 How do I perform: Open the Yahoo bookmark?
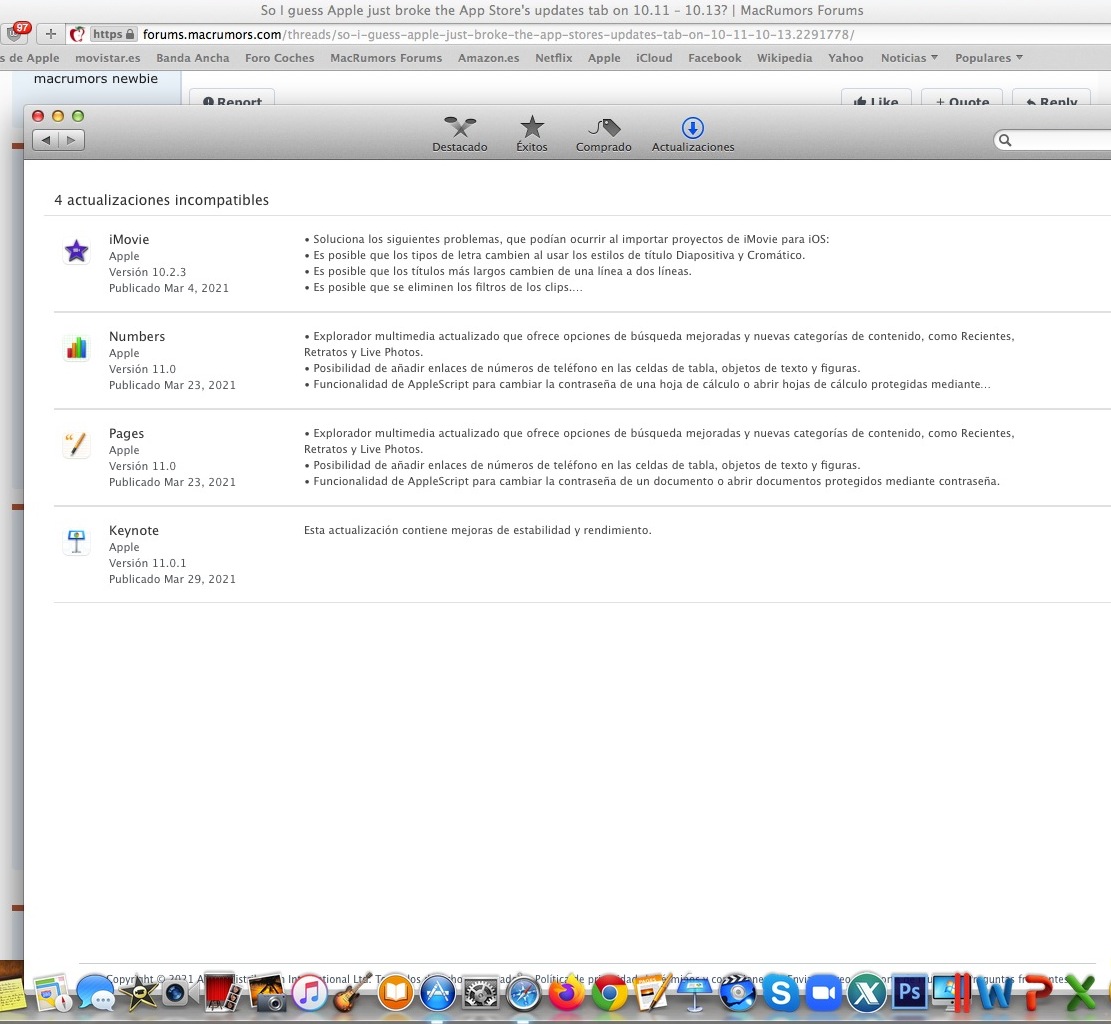pos(845,58)
